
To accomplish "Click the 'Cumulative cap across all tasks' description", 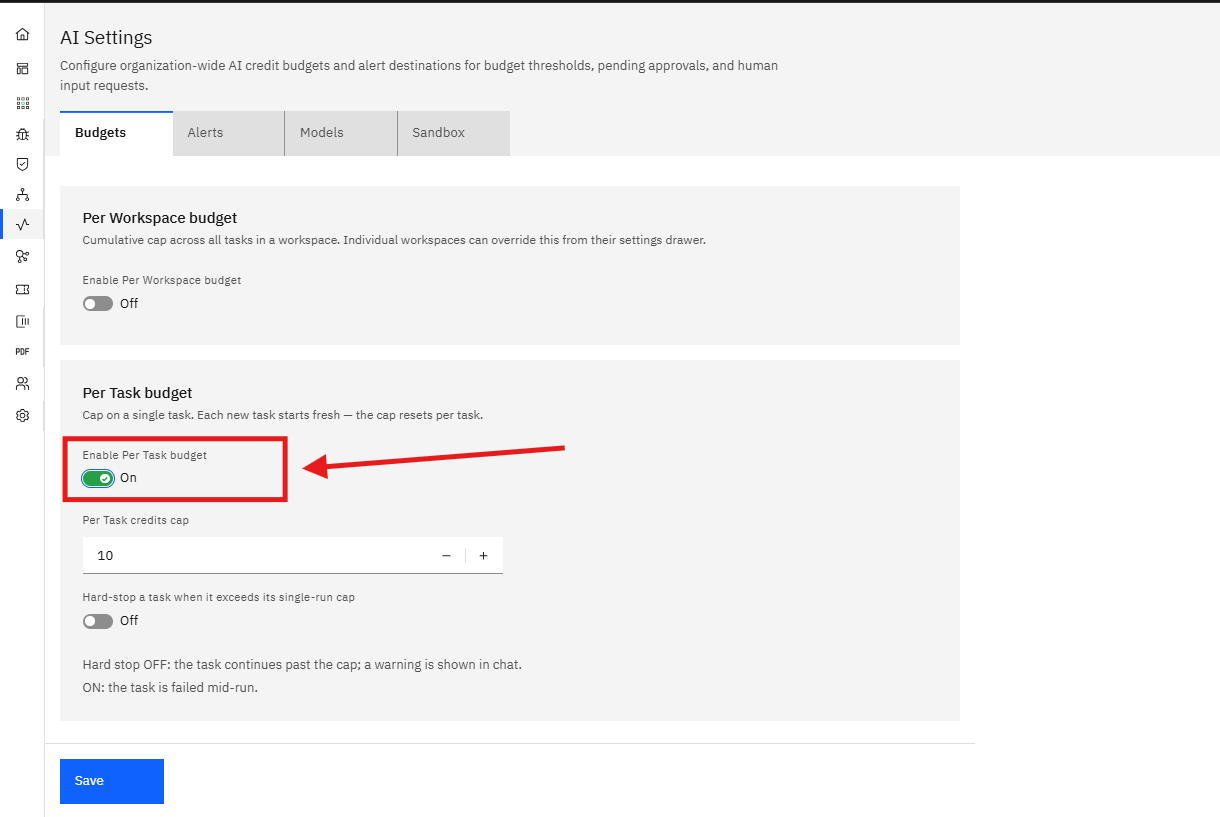I will [394, 240].
